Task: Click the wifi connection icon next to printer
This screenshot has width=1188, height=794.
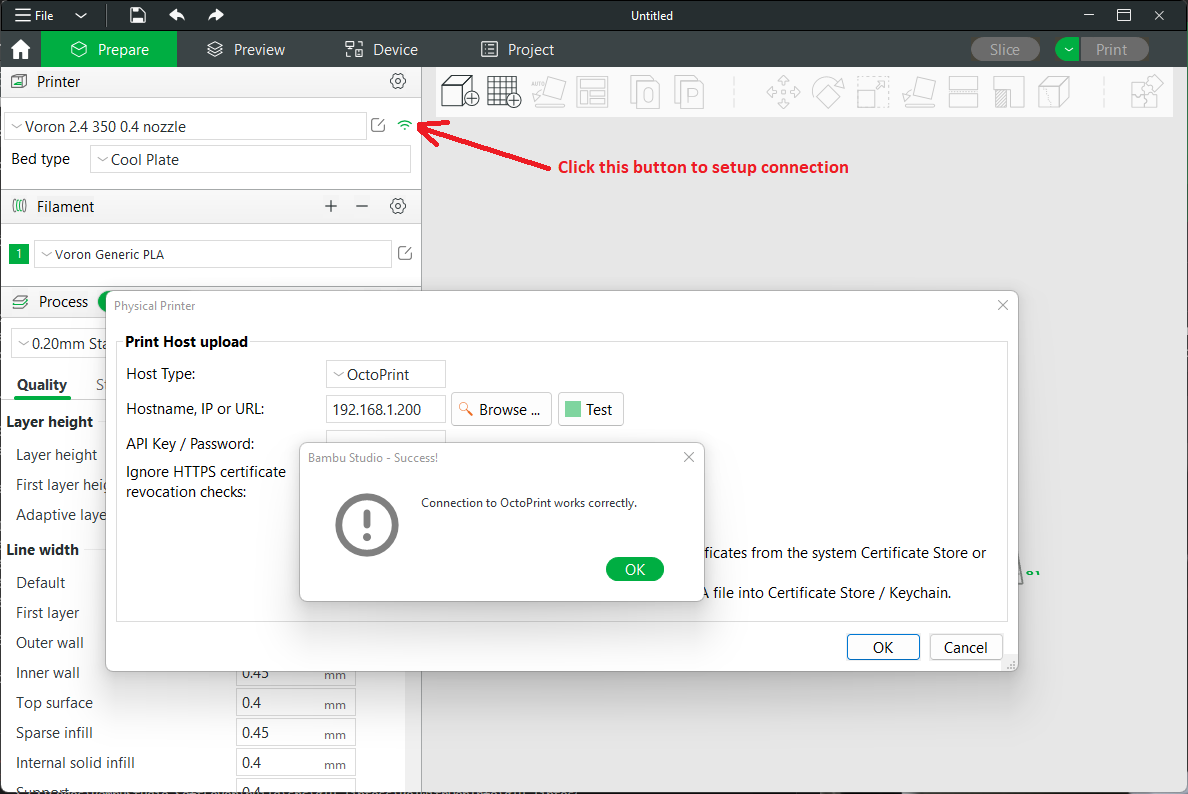Action: 404,126
